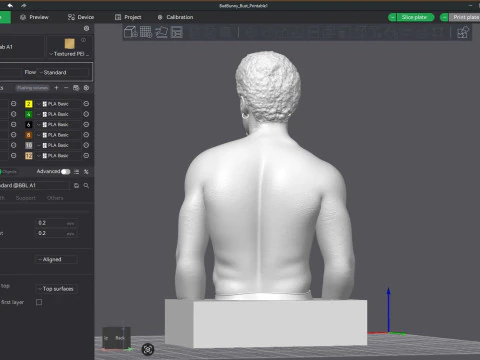Toggle the Advanced settings switch

pos(65,172)
